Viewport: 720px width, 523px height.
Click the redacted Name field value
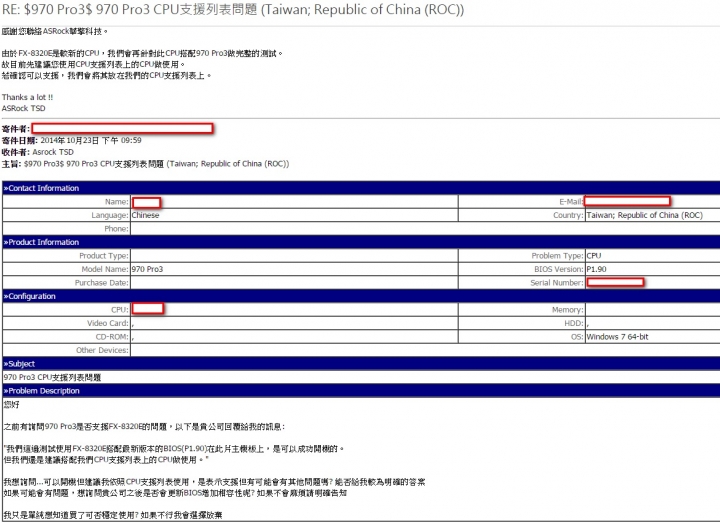pyautogui.click(x=146, y=202)
